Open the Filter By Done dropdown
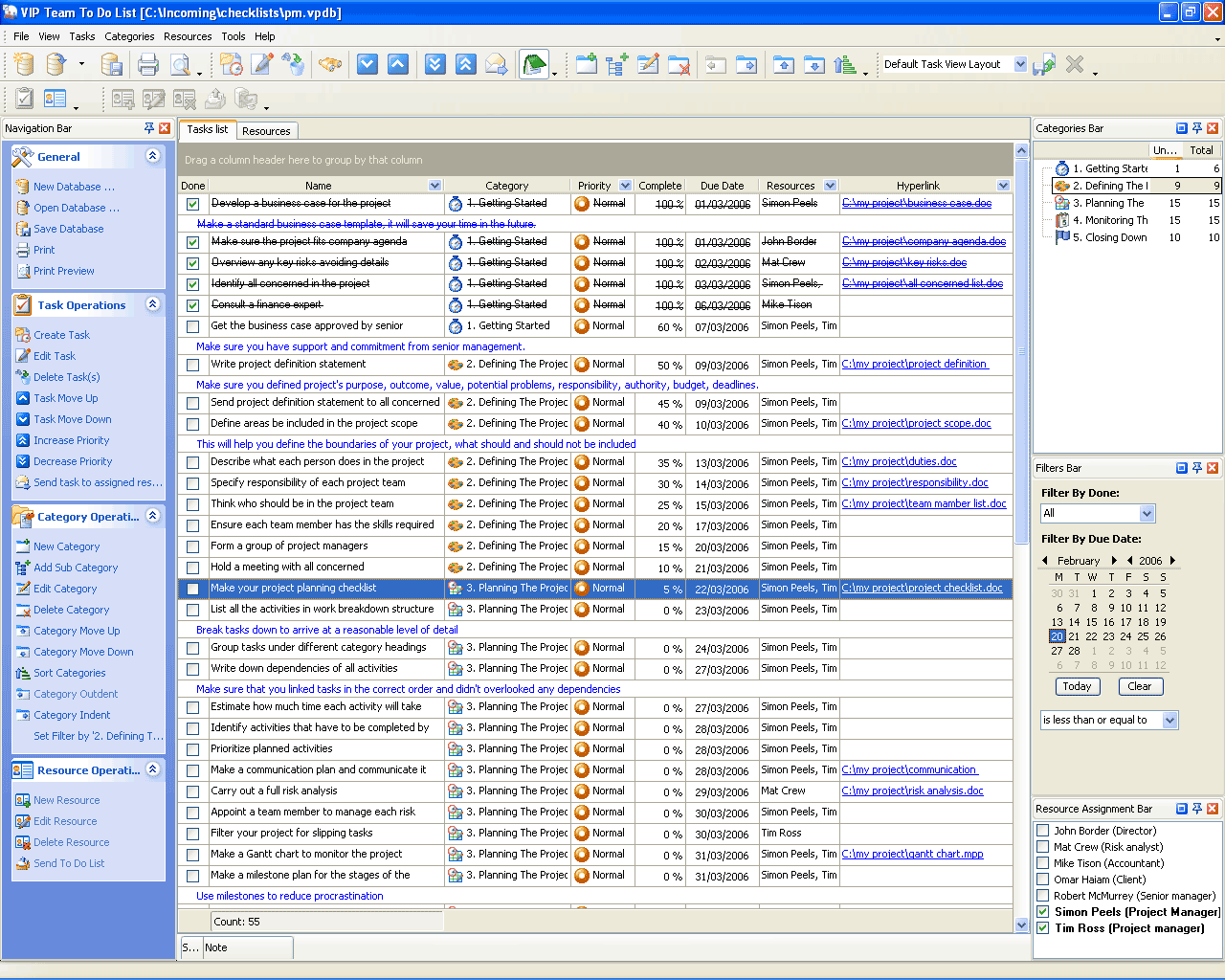 click(x=1147, y=514)
